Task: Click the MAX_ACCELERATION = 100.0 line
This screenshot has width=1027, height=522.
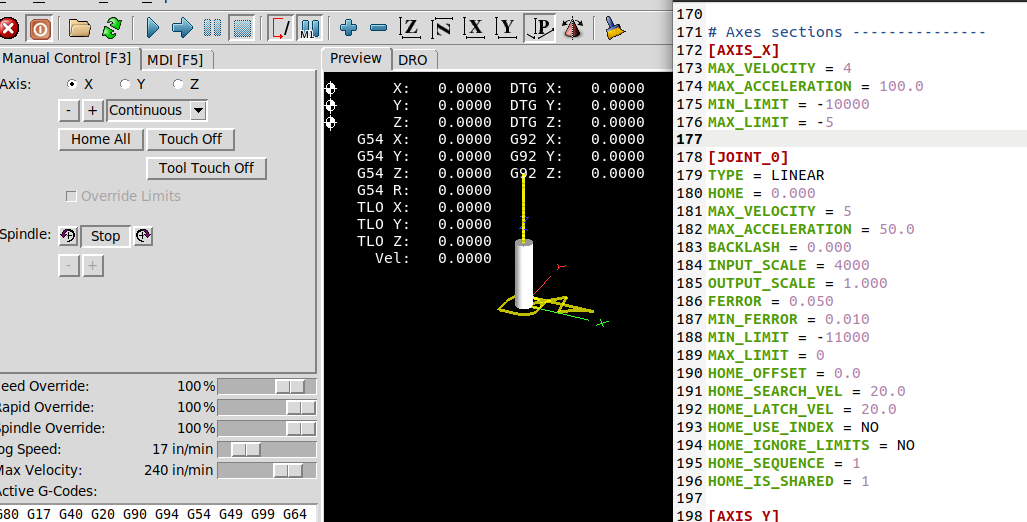Action: click(815, 86)
